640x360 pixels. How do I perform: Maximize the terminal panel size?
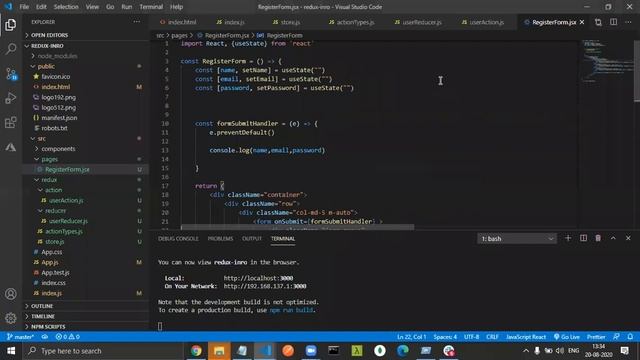tap(613, 238)
